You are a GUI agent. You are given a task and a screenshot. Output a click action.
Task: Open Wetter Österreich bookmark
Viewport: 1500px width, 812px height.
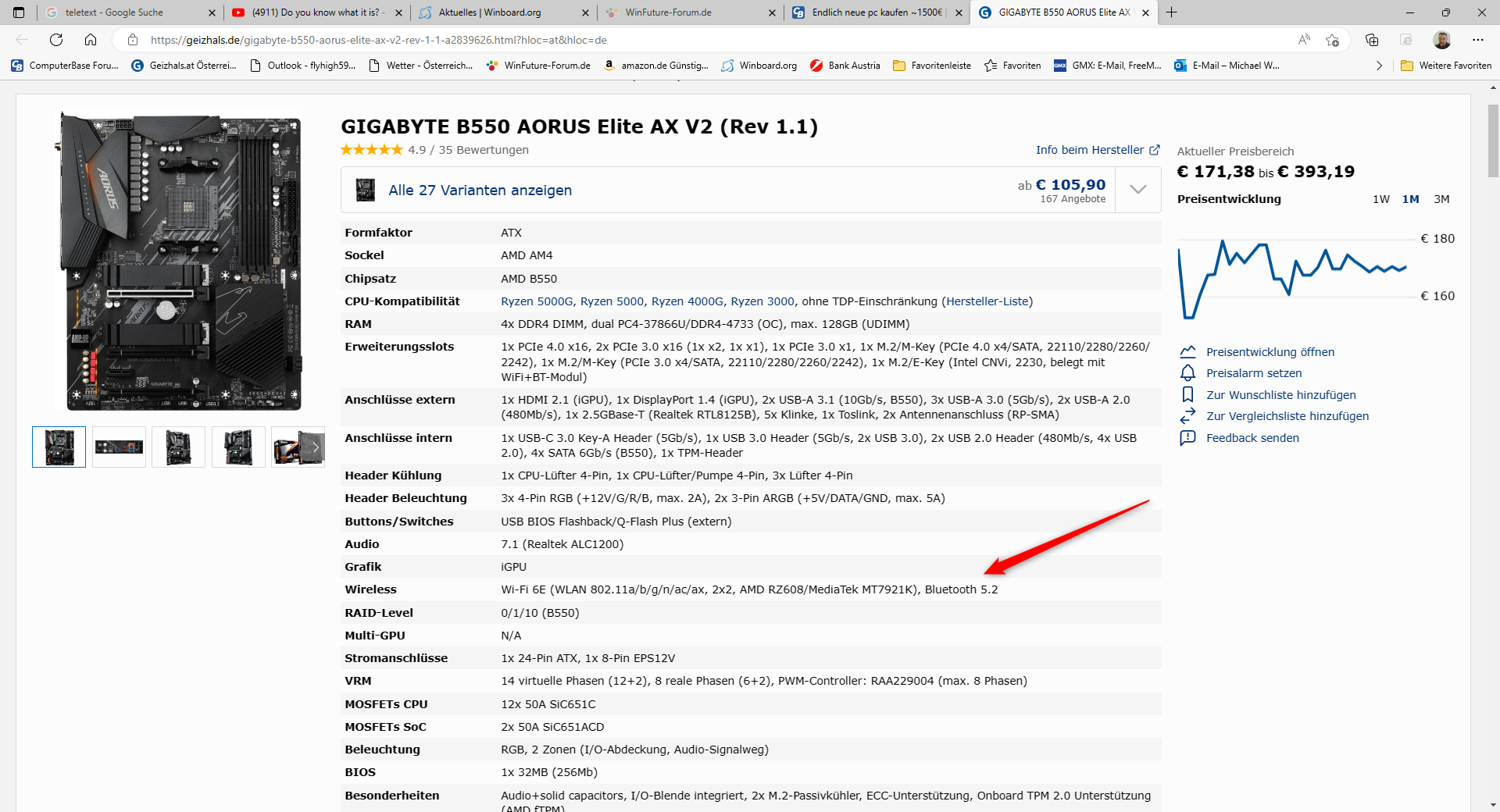pos(420,66)
